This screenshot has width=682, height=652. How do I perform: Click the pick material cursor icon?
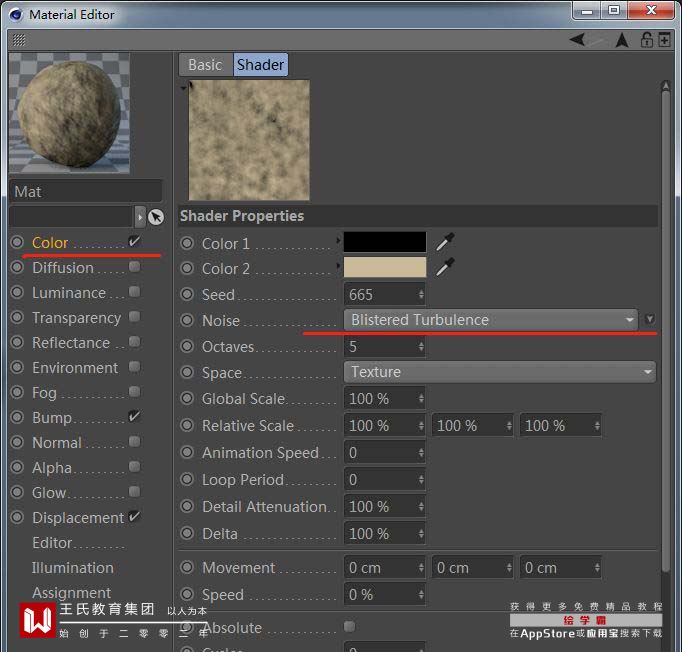(156, 217)
